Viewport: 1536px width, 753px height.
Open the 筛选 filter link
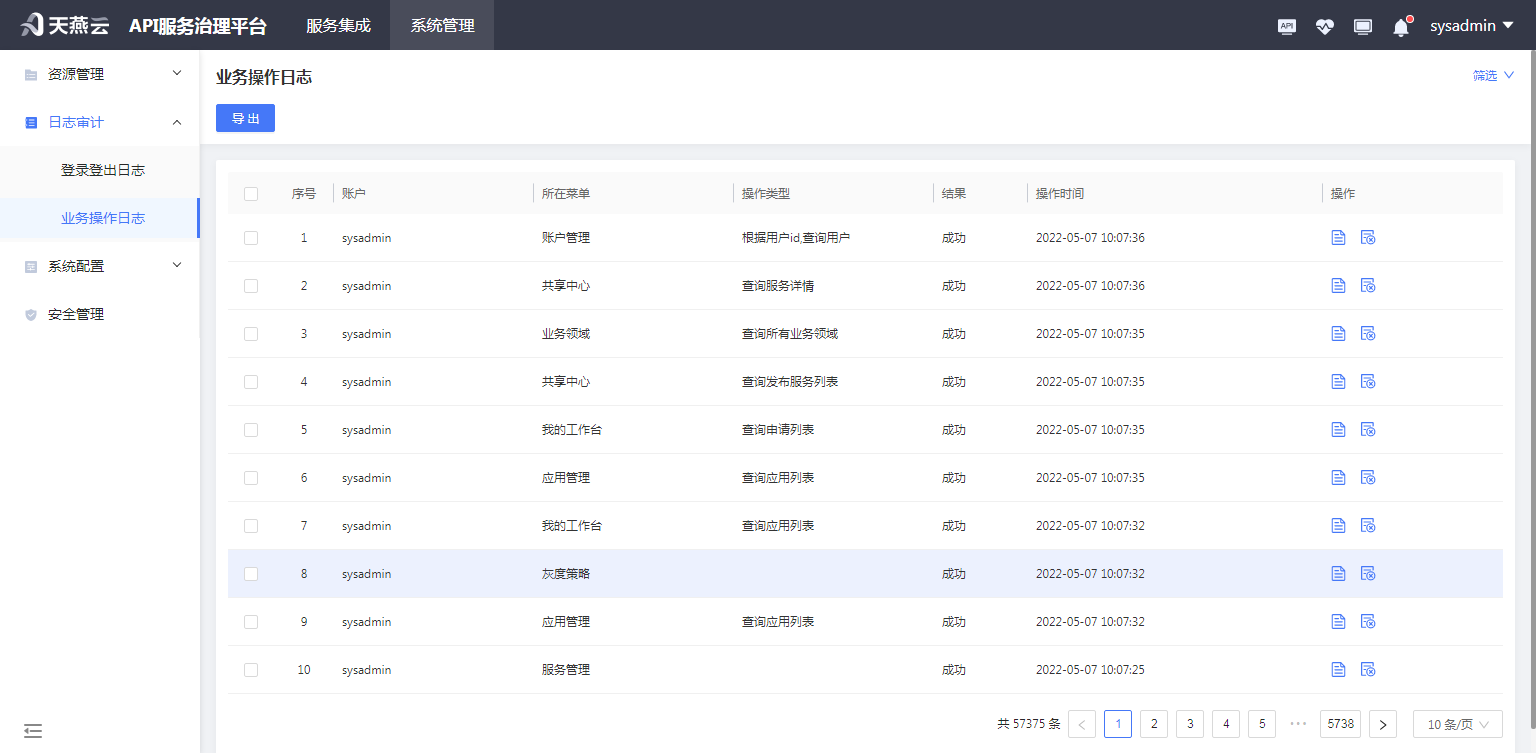pos(1491,74)
